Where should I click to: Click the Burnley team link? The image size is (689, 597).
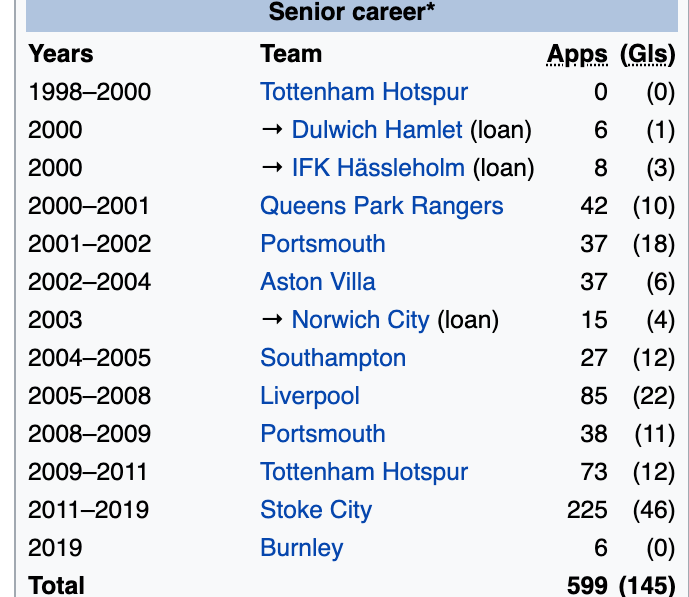[301, 548]
